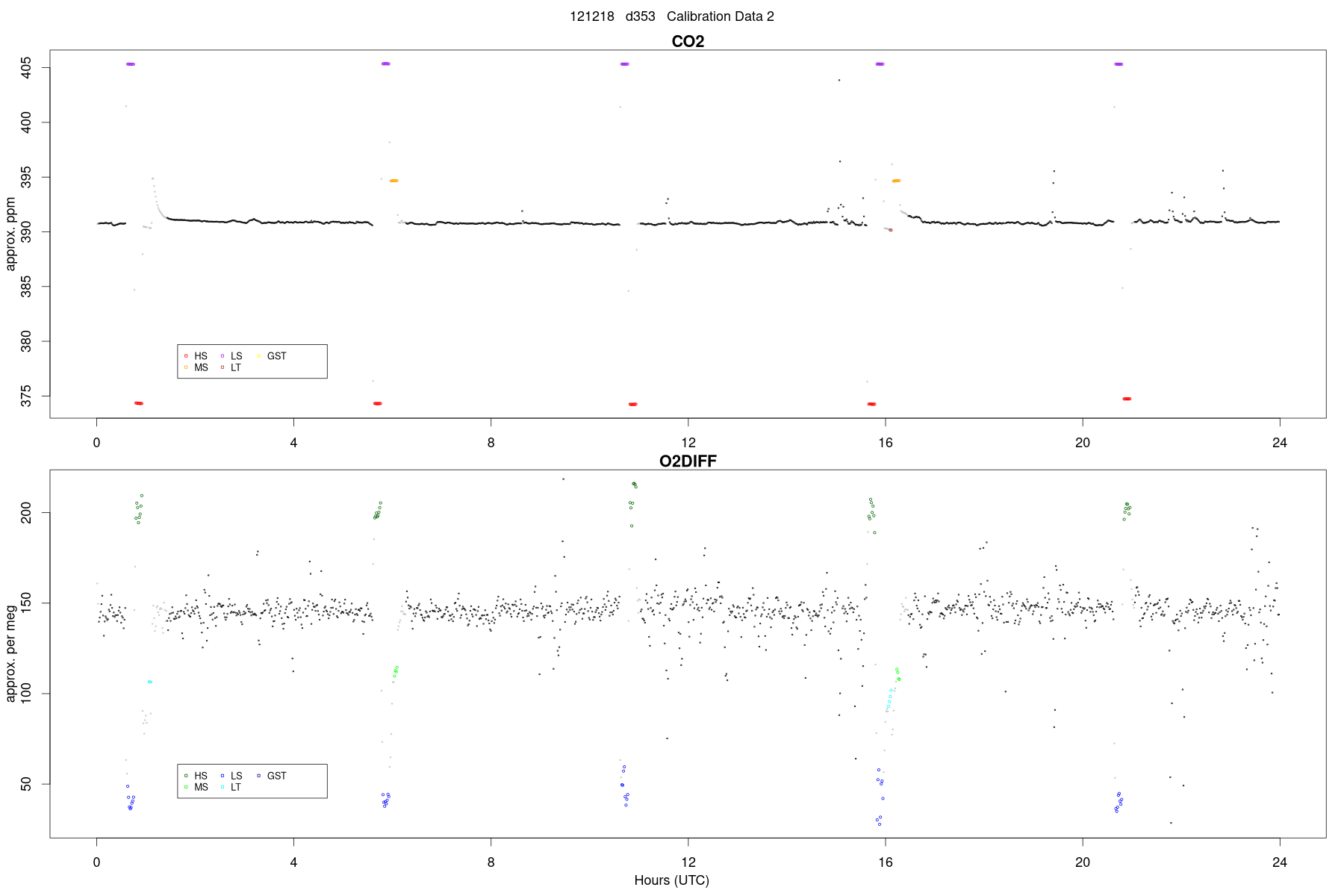
Task: Click the 405 tick on the CO2 y-axis
Action: coord(26,69)
